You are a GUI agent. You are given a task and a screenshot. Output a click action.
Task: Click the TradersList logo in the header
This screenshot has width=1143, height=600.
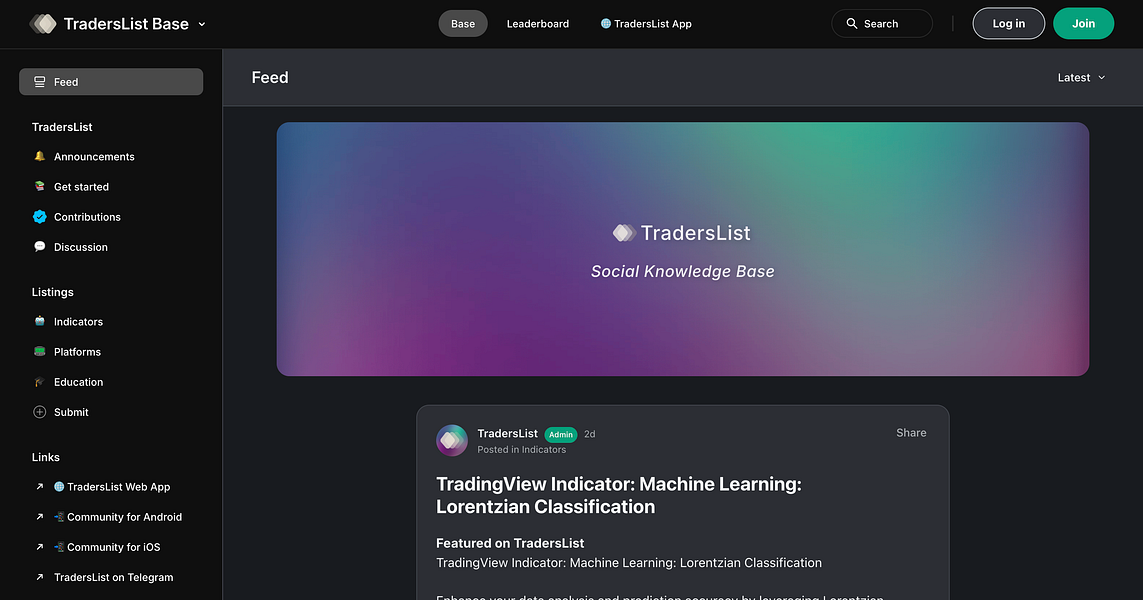tap(44, 23)
